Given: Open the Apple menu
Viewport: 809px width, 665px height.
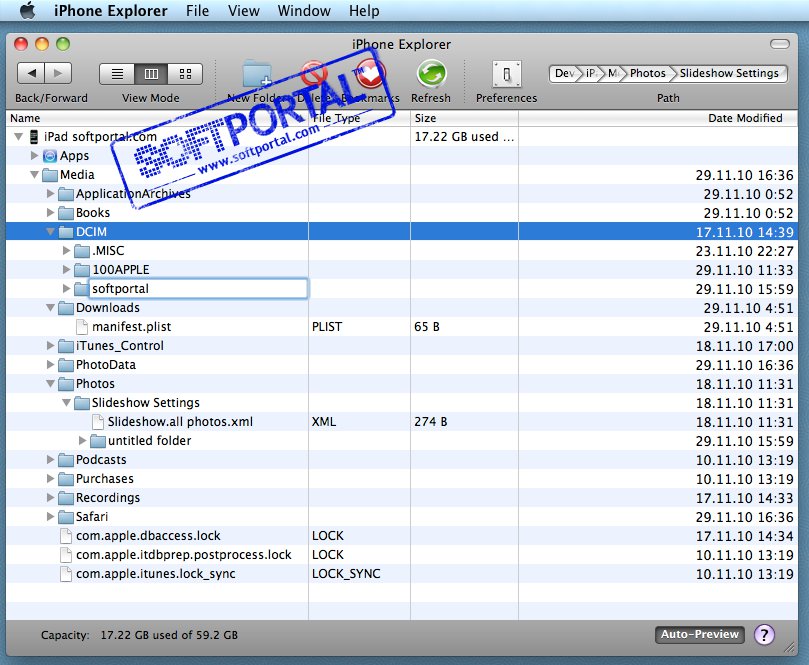Looking at the screenshot, I should (27, 10).
